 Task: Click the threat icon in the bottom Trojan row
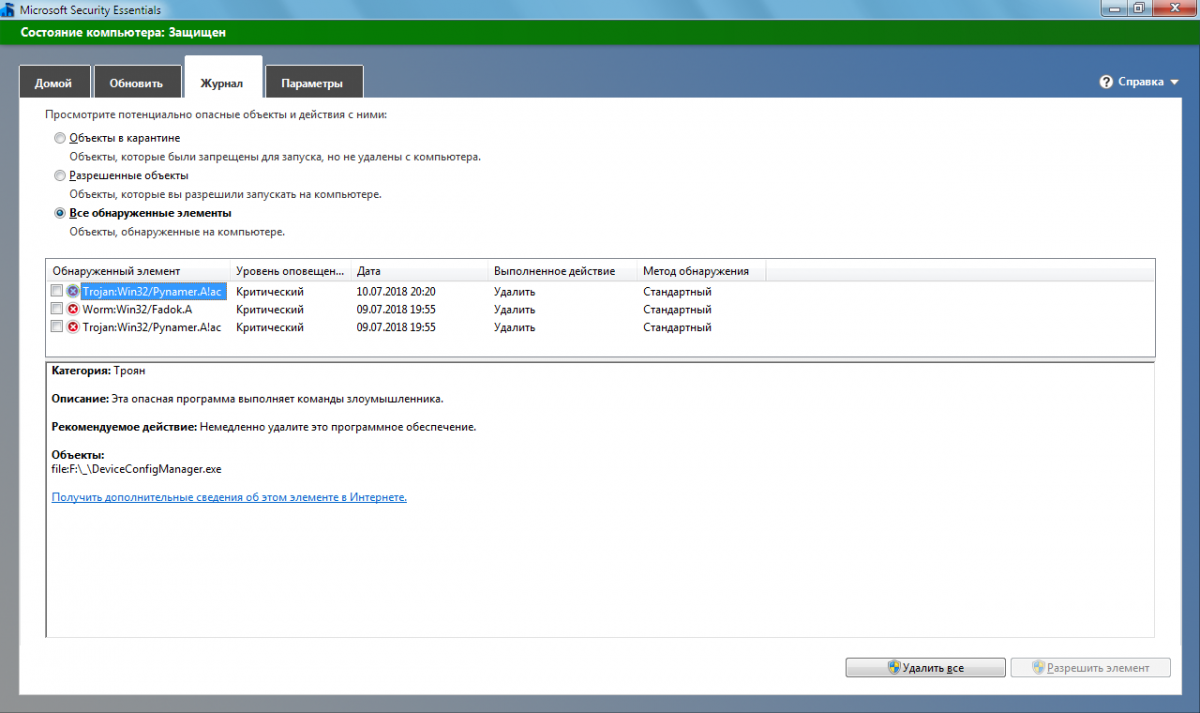click(73, 327)
